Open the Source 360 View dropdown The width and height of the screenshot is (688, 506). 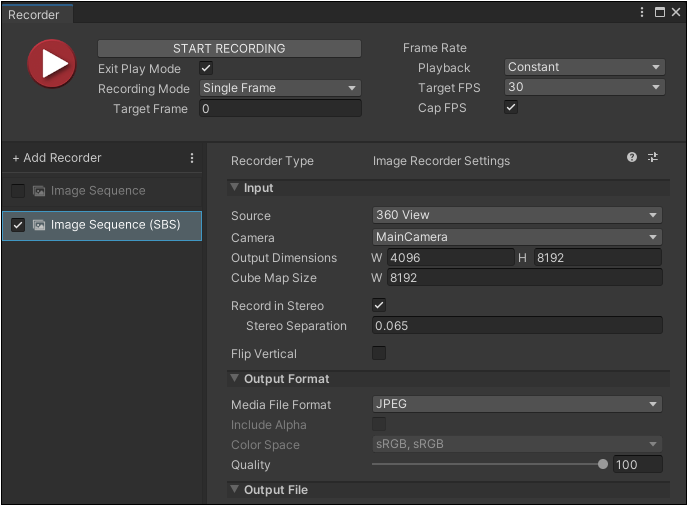516,215
